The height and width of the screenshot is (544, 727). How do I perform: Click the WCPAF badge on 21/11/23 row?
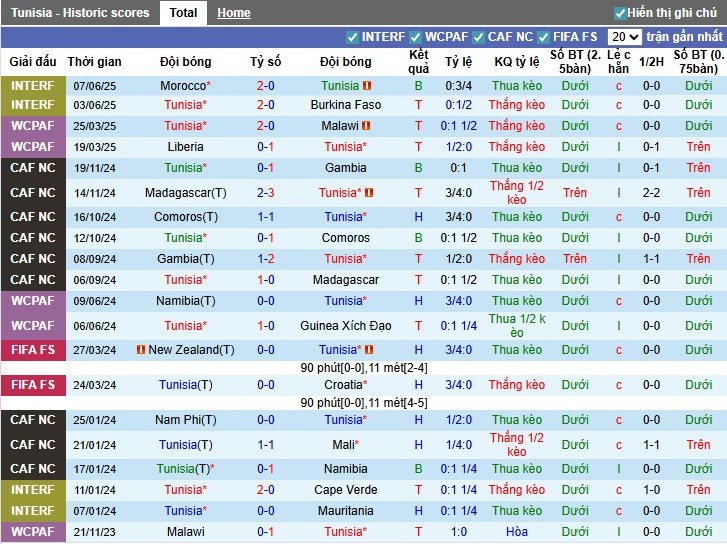pos(33,532)
